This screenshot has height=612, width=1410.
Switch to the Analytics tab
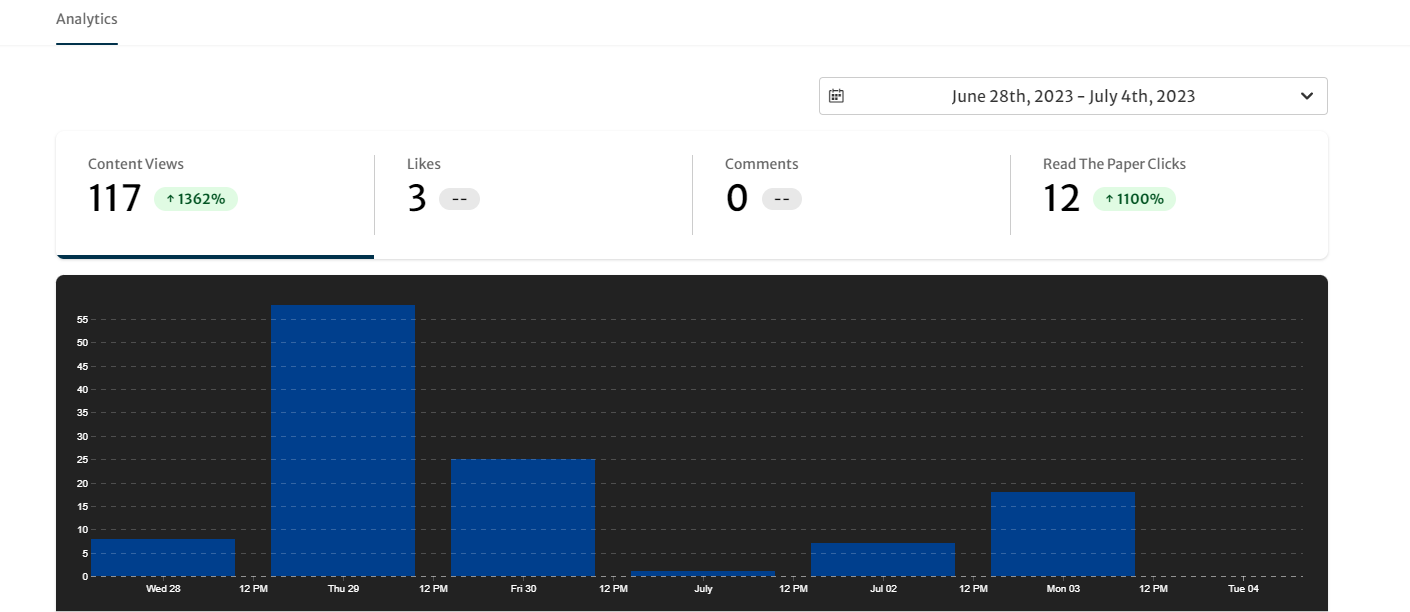point(86,19)
